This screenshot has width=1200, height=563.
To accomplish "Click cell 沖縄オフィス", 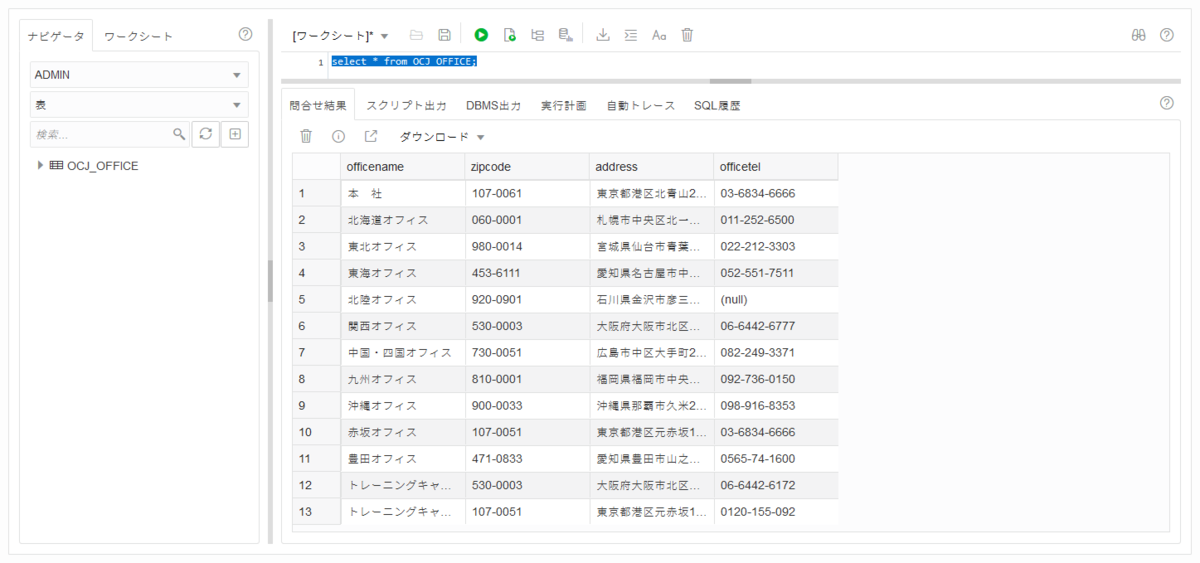I will click(403, 406).
